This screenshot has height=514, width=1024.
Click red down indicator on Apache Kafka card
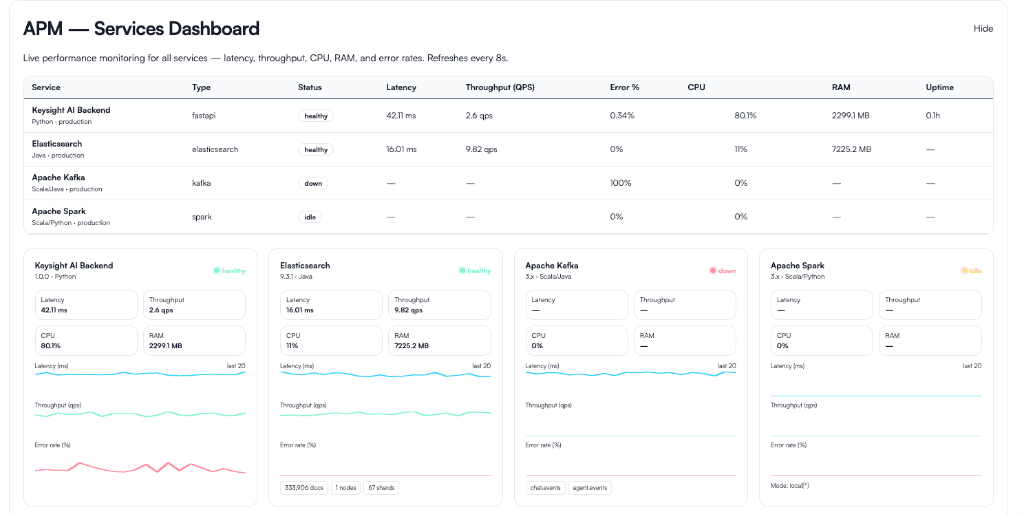723,270
